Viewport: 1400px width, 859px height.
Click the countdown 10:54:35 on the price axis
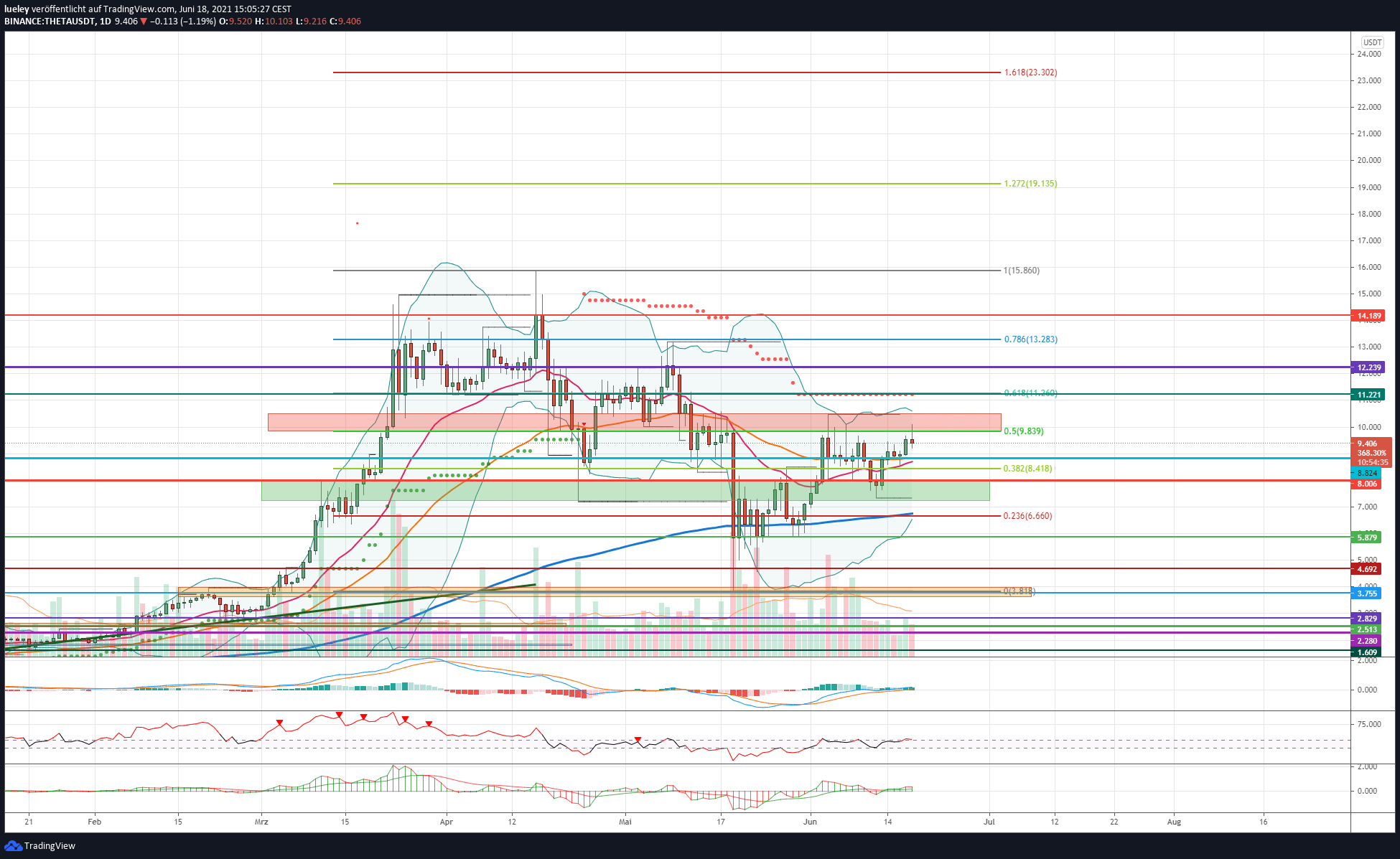coord(1372,462)
